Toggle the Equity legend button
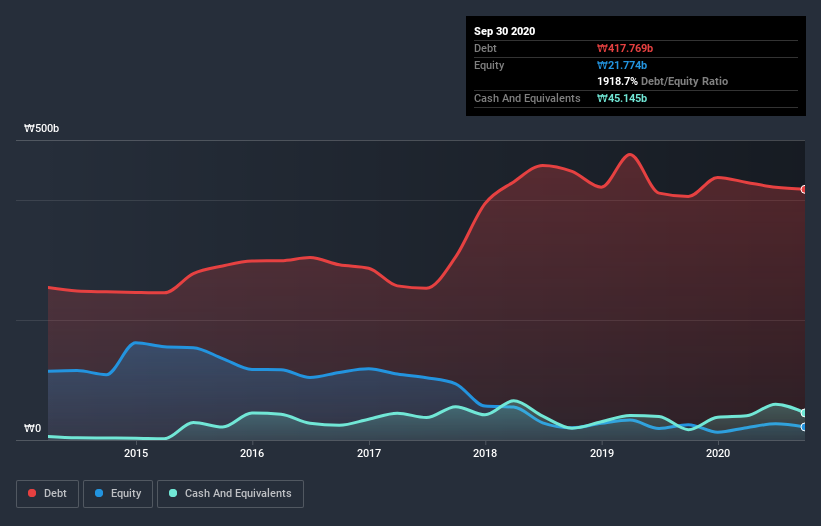 pos(118,494)
